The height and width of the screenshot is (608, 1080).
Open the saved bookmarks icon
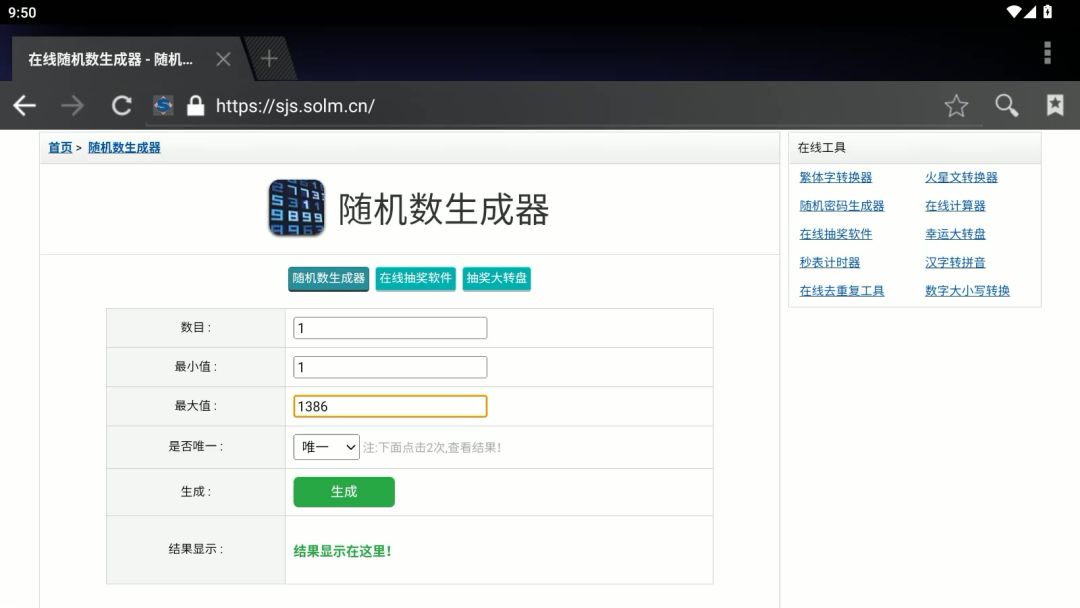point(1054,106)
